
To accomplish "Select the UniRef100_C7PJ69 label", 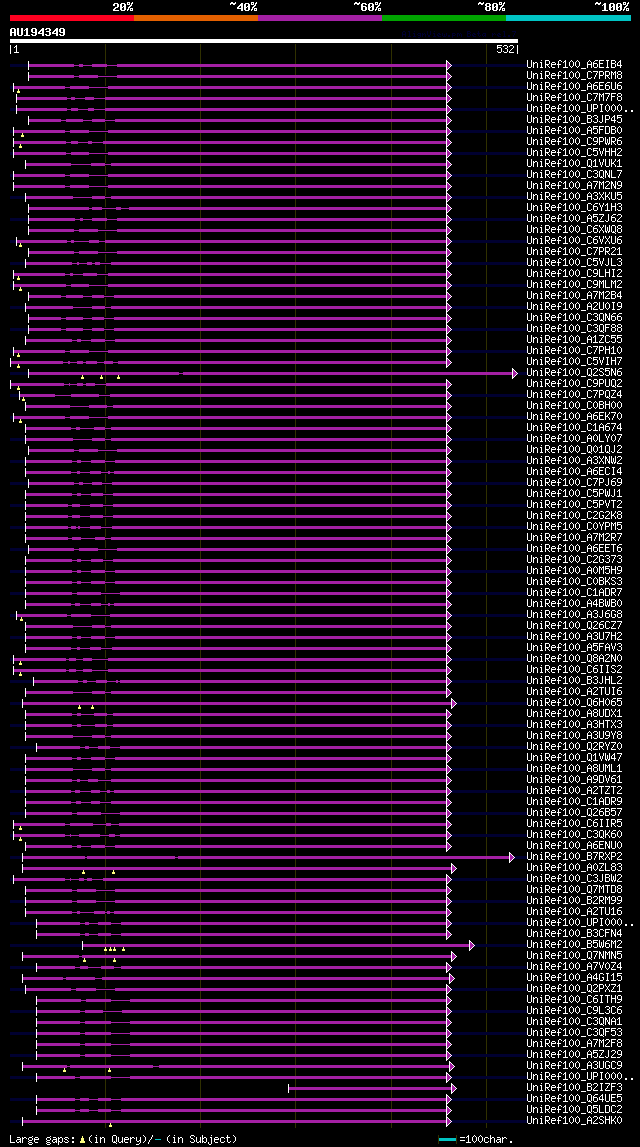I will pos(574,483).
